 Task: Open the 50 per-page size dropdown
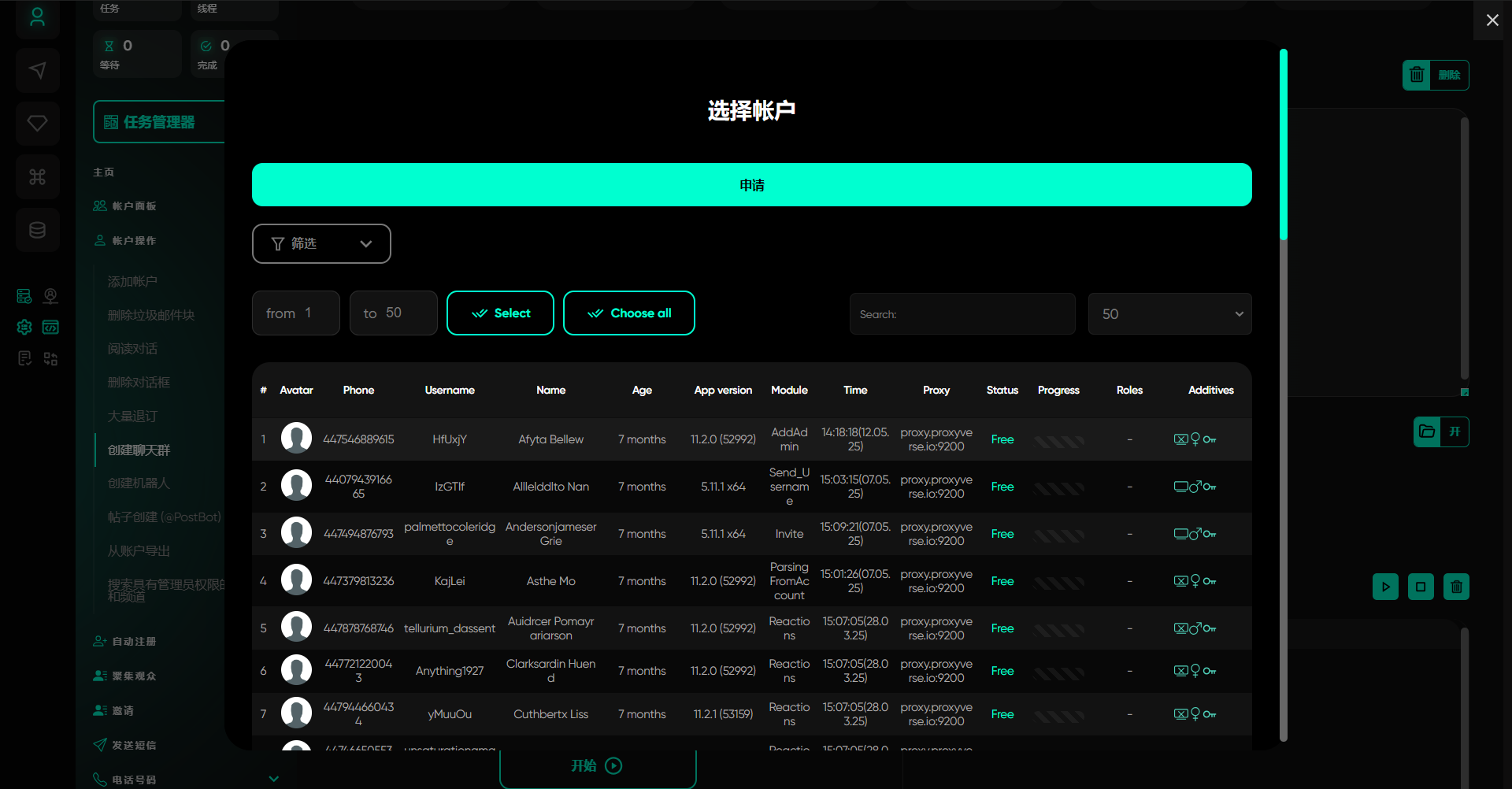[1169, 314]
